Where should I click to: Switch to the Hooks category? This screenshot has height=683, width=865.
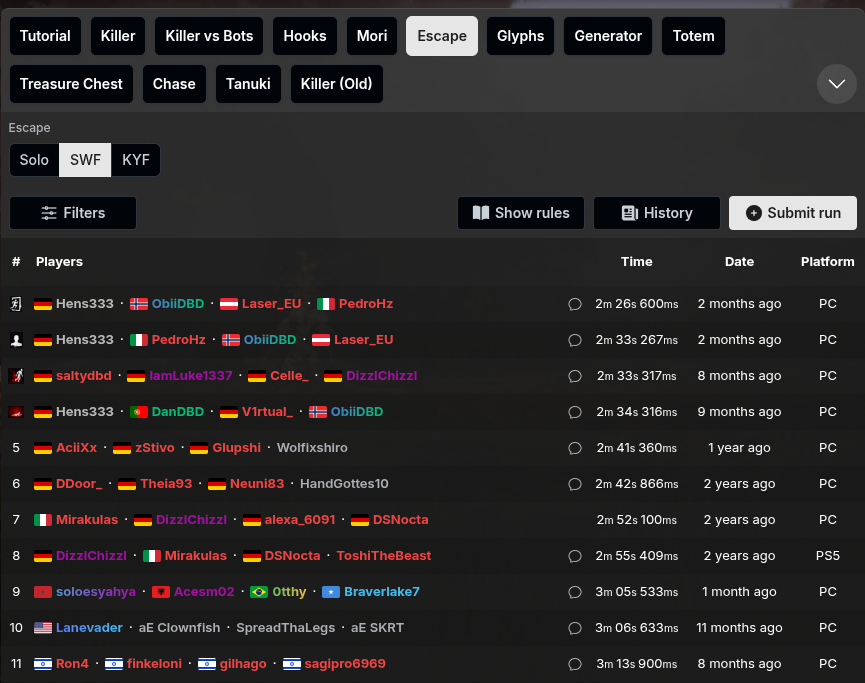click(305, 36)
